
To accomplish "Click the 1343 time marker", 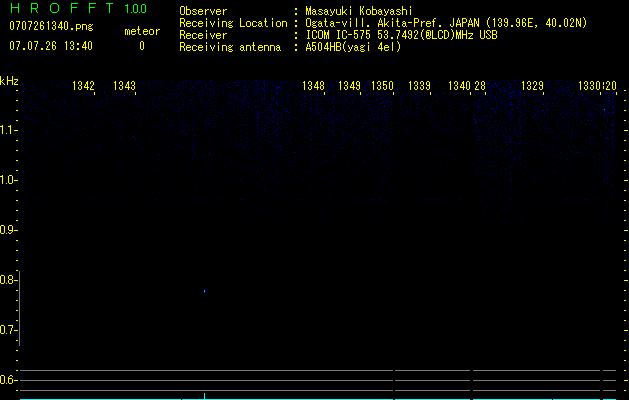I will (124, 86).
